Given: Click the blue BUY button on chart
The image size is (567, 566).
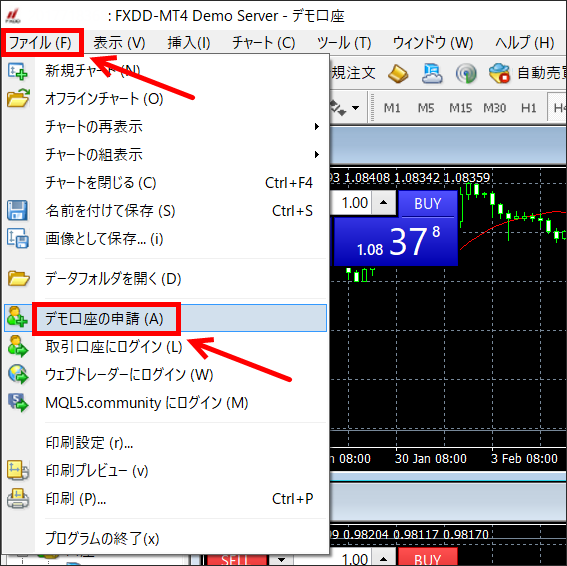Looking at the screenshot, I should pos(428,204).
